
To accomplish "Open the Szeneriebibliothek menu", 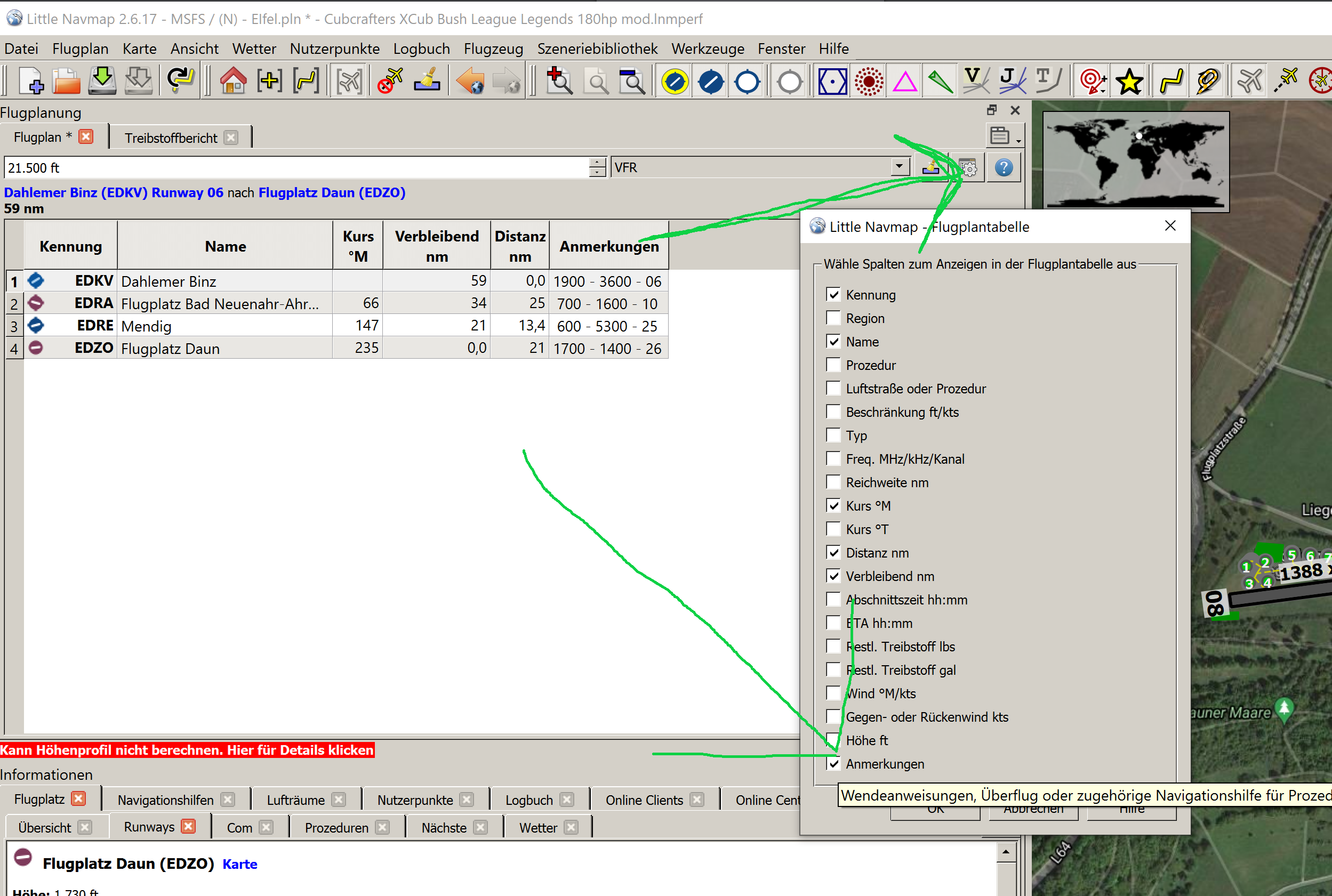I will point(597,49).
